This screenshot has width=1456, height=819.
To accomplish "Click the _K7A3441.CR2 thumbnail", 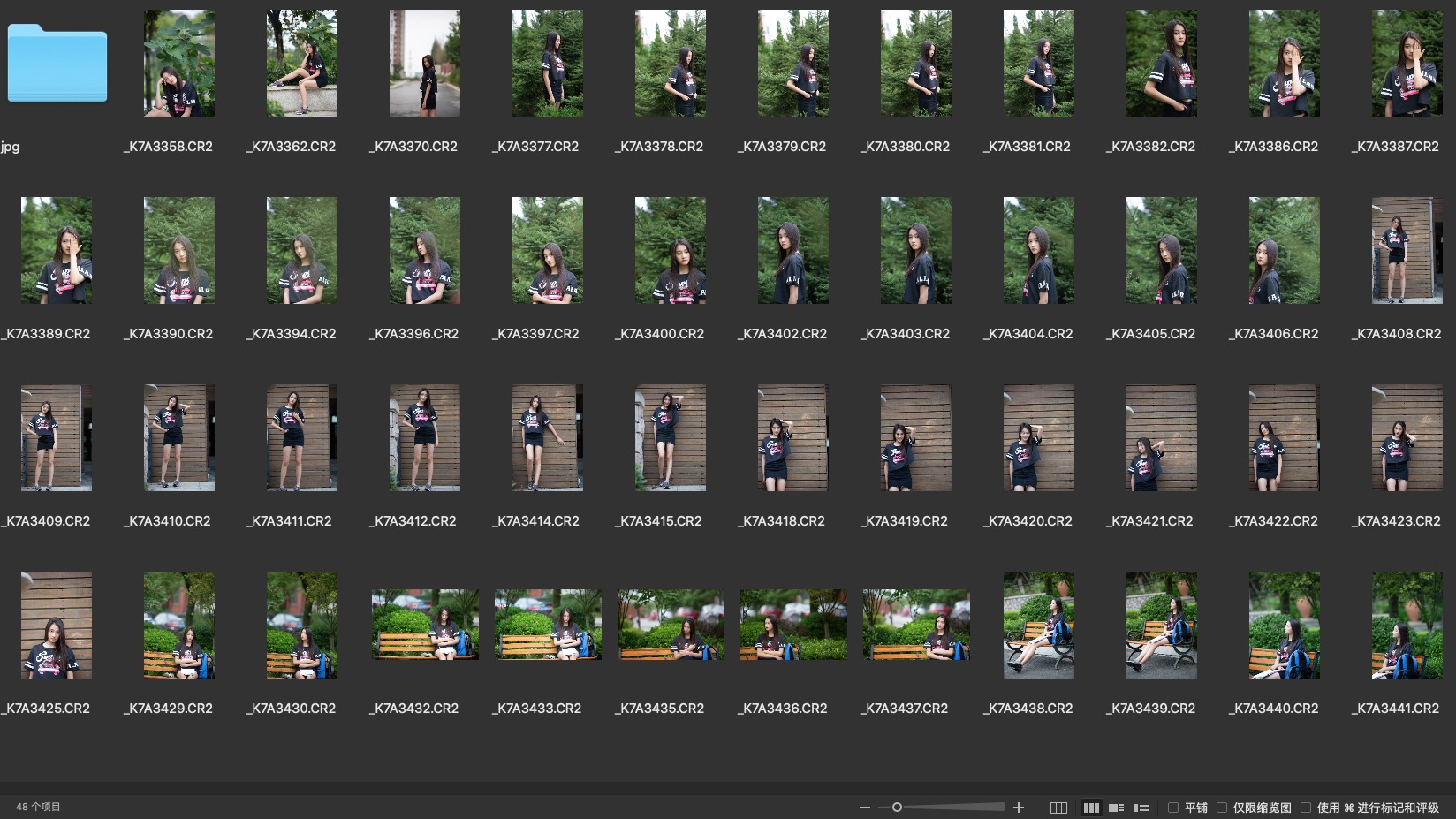I will click(x=1407, y=625).
